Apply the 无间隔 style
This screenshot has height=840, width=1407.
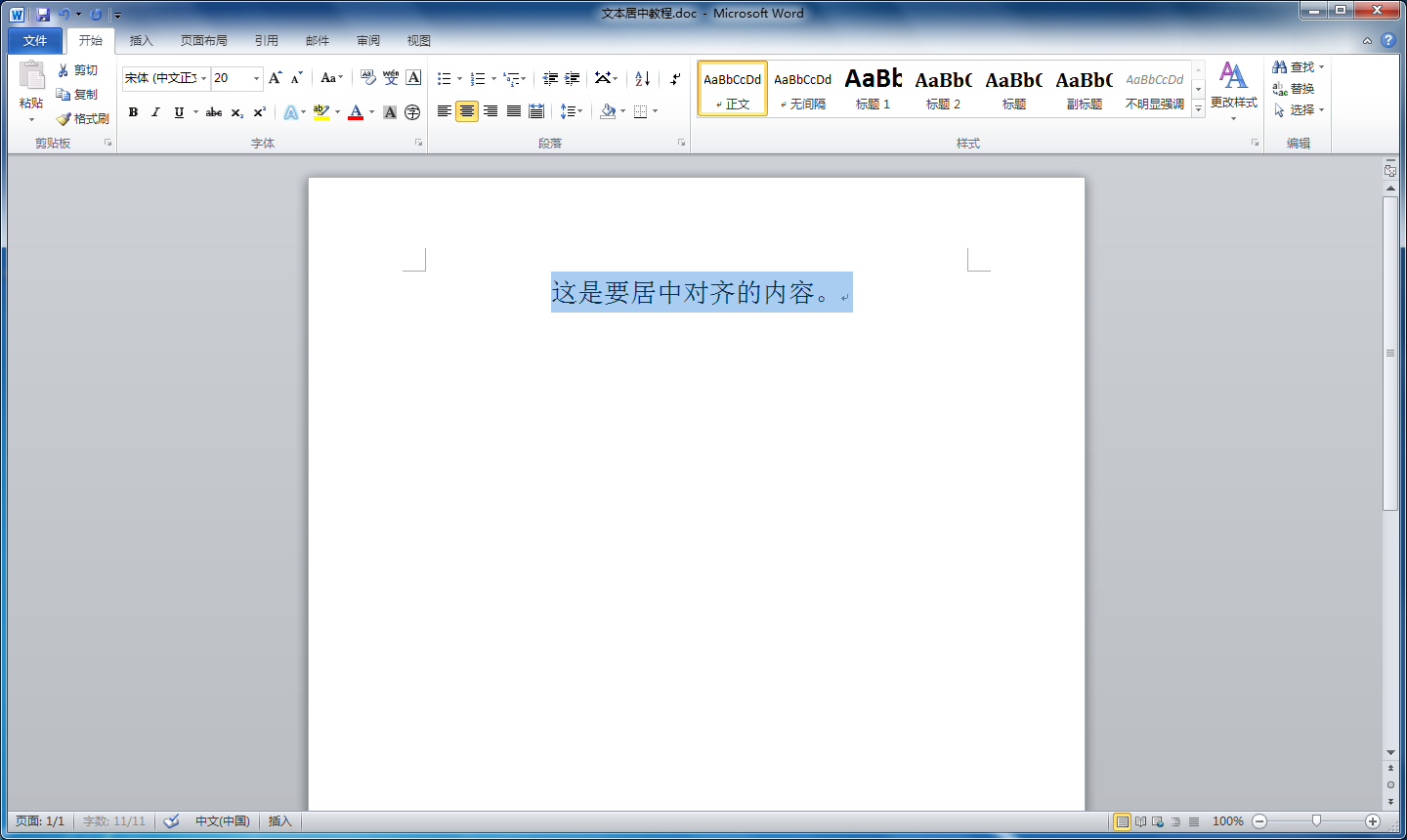pyautogui.click(x=803, y=89)
